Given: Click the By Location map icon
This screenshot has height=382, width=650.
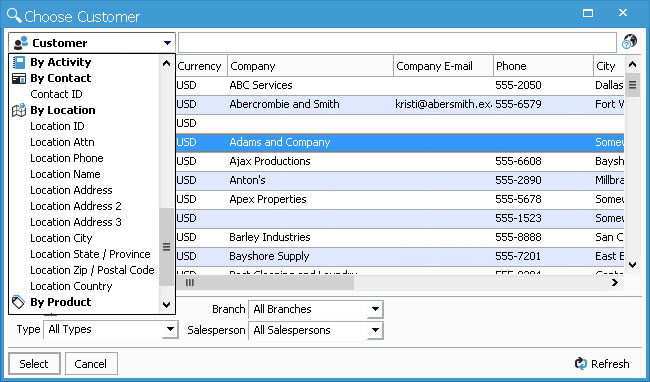Looking at the screenshot, I should pos(19,110).
